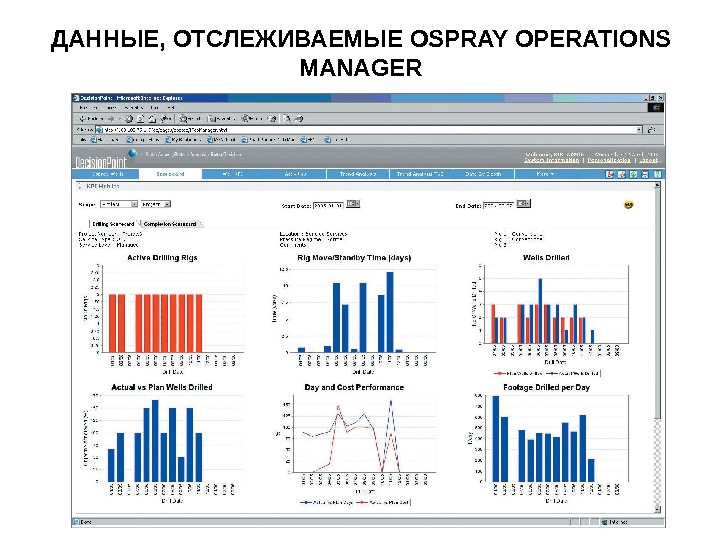The height and width of the screenshot is (540, 720).
Task: Click in the End Date field
Action: point(498,205)
